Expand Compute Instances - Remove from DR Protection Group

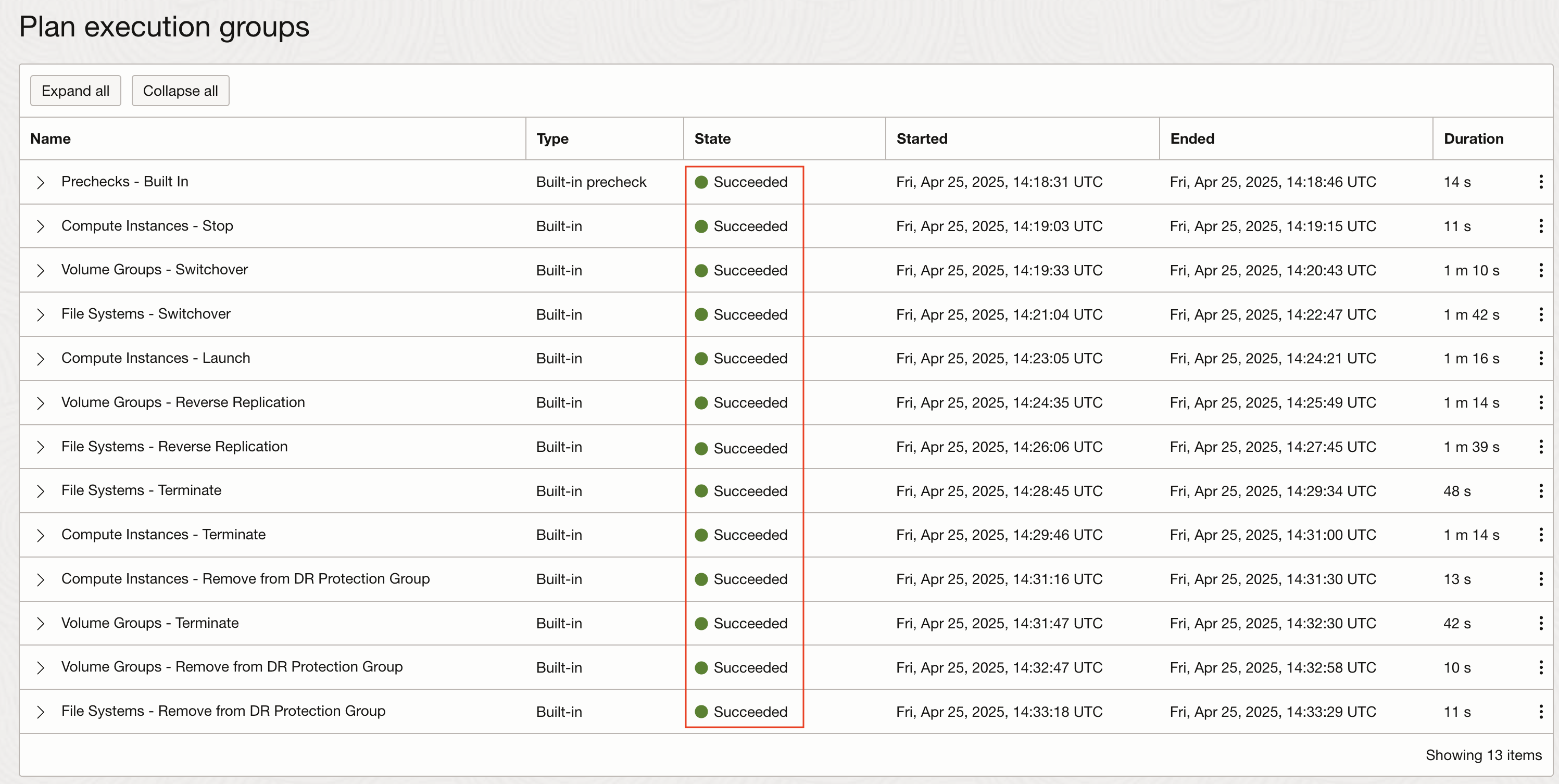[x=41, y=579]
